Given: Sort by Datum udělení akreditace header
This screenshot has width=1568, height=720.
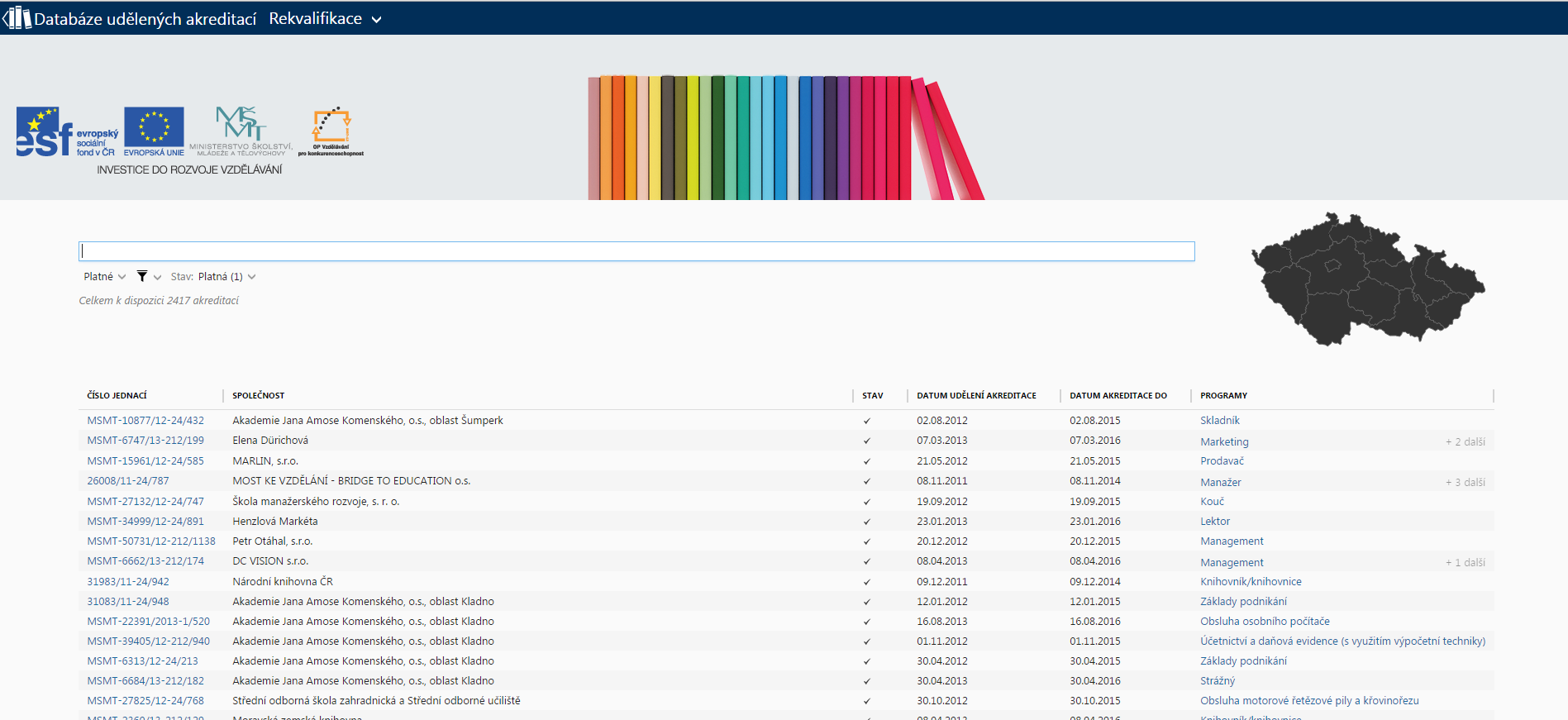Looking at the screenshot, I should click(x=976, y=395).
